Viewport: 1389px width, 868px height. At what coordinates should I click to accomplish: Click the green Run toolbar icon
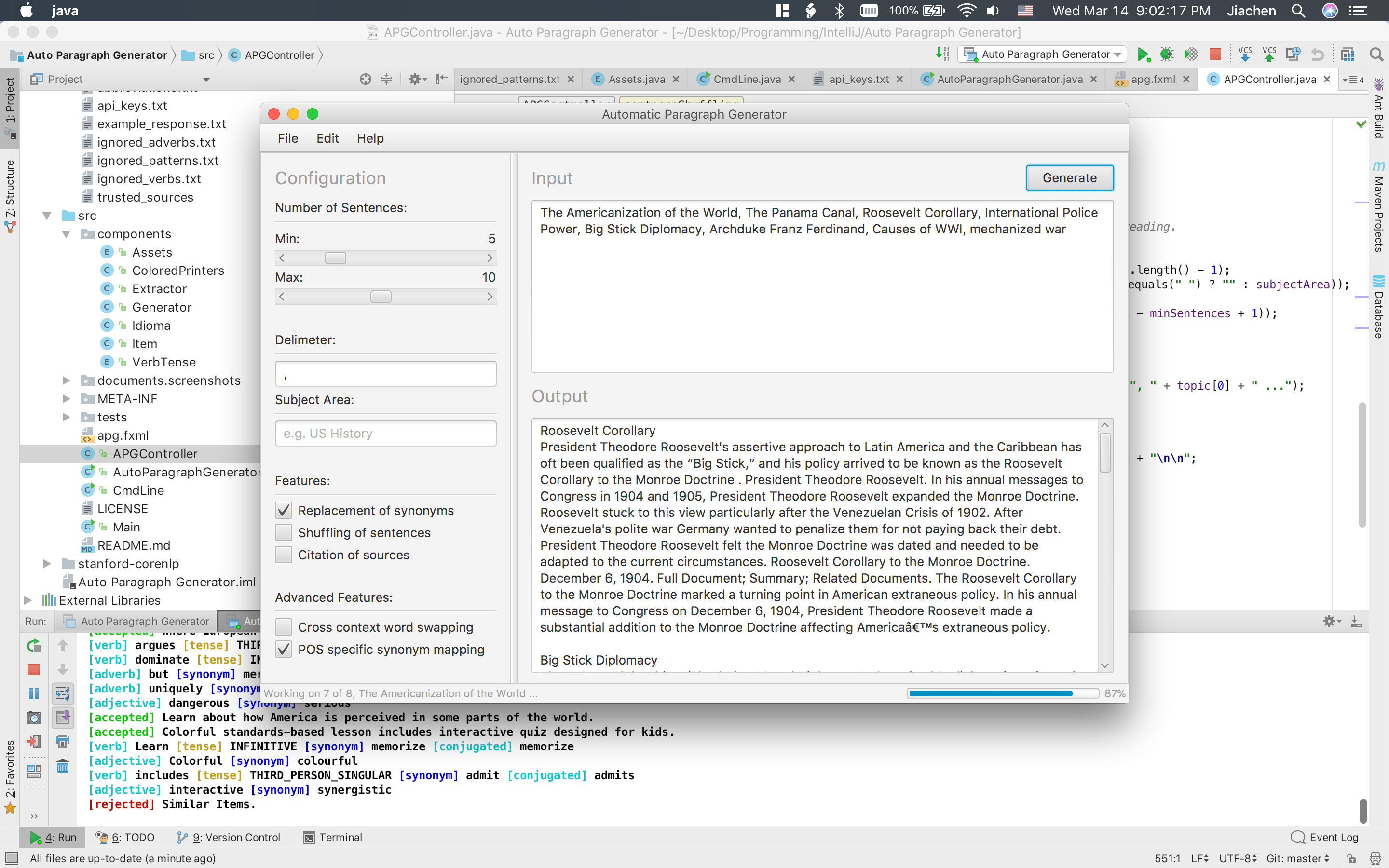(1143, 54)
